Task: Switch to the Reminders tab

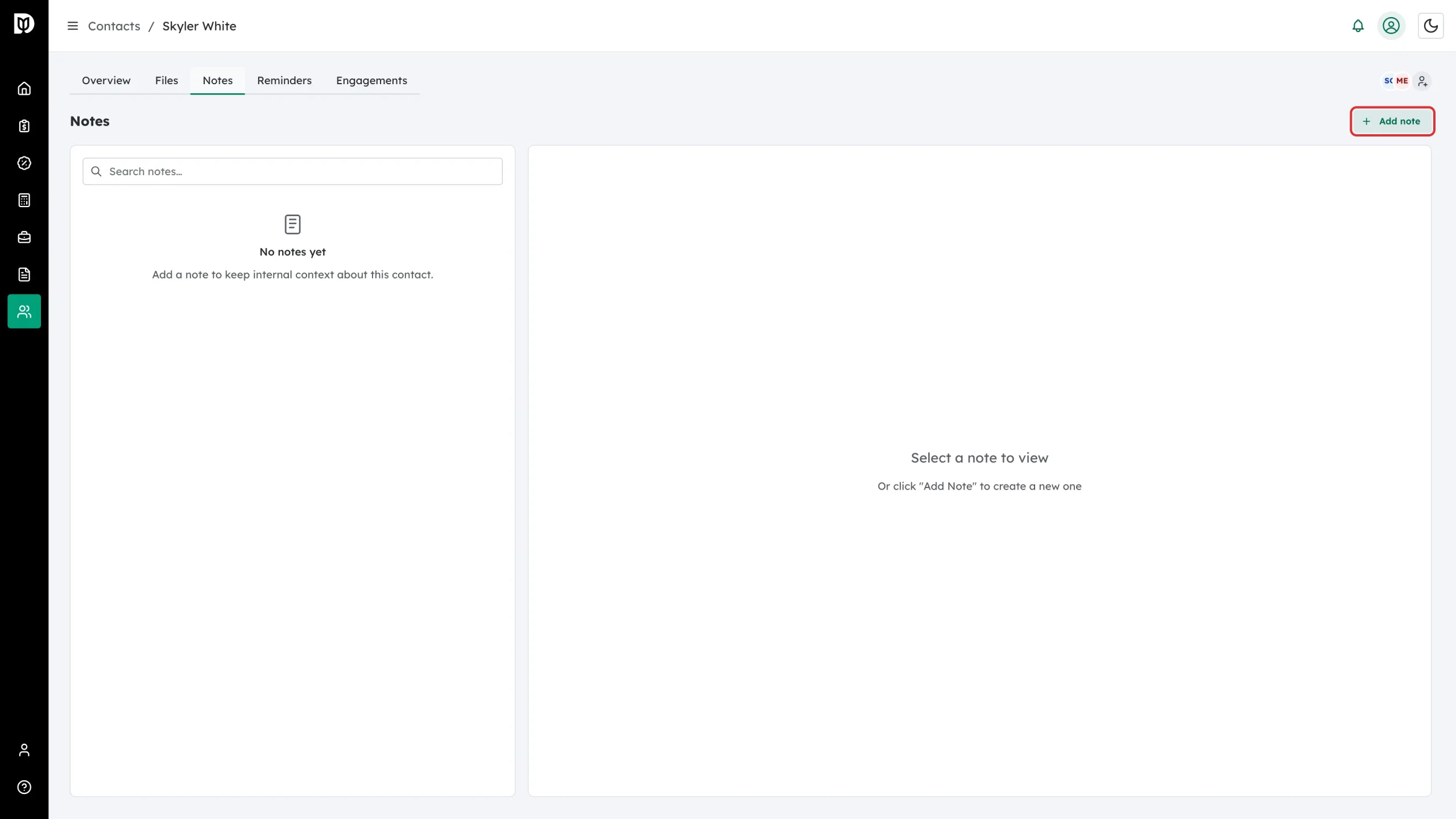Action: tap(284, 81)
